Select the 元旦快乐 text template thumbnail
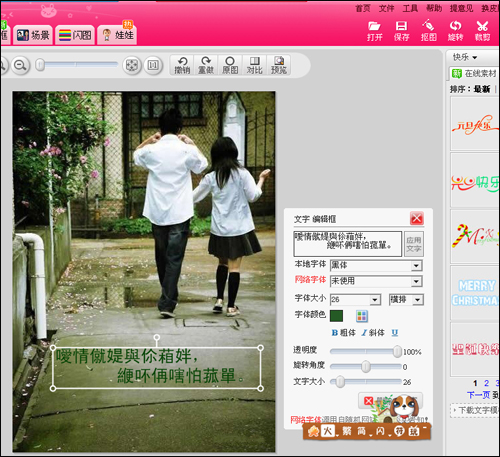This screenshot has width=500, height=457. [x=475, y=124]
